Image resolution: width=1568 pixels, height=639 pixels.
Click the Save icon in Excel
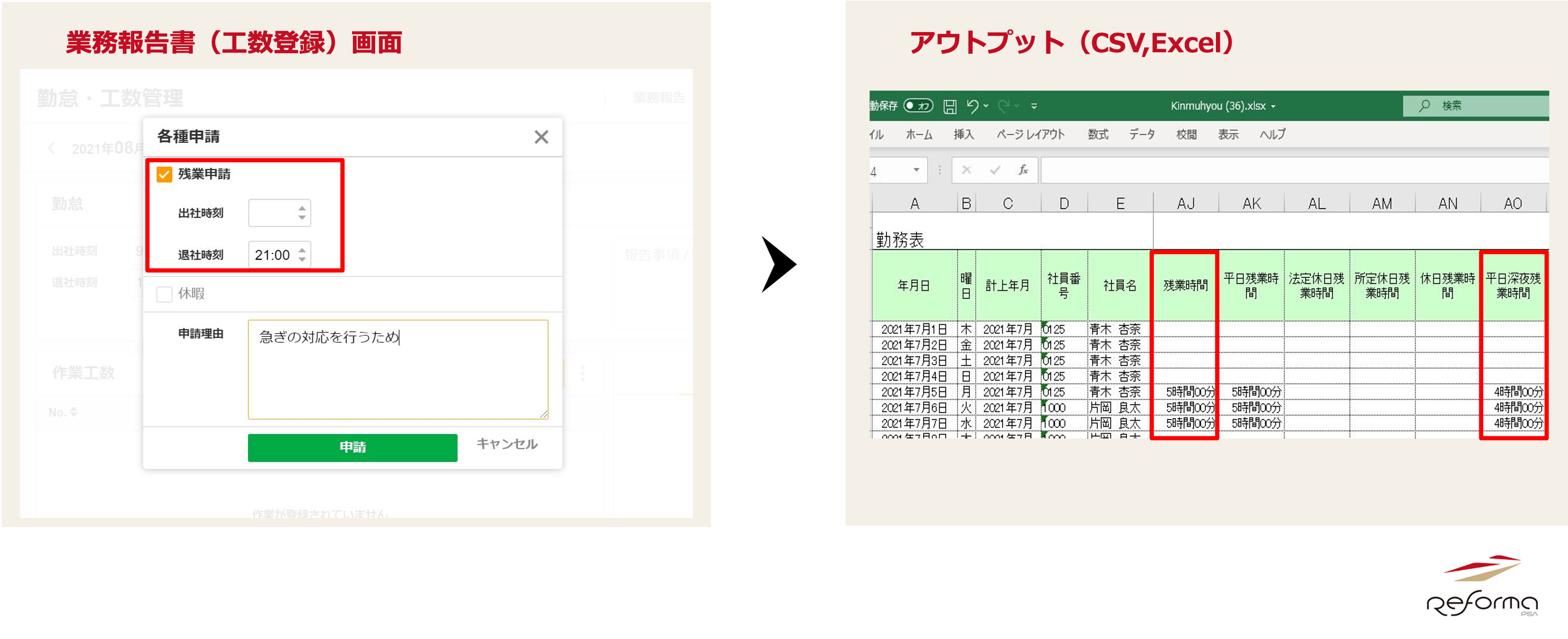click(x=950, y=106)
